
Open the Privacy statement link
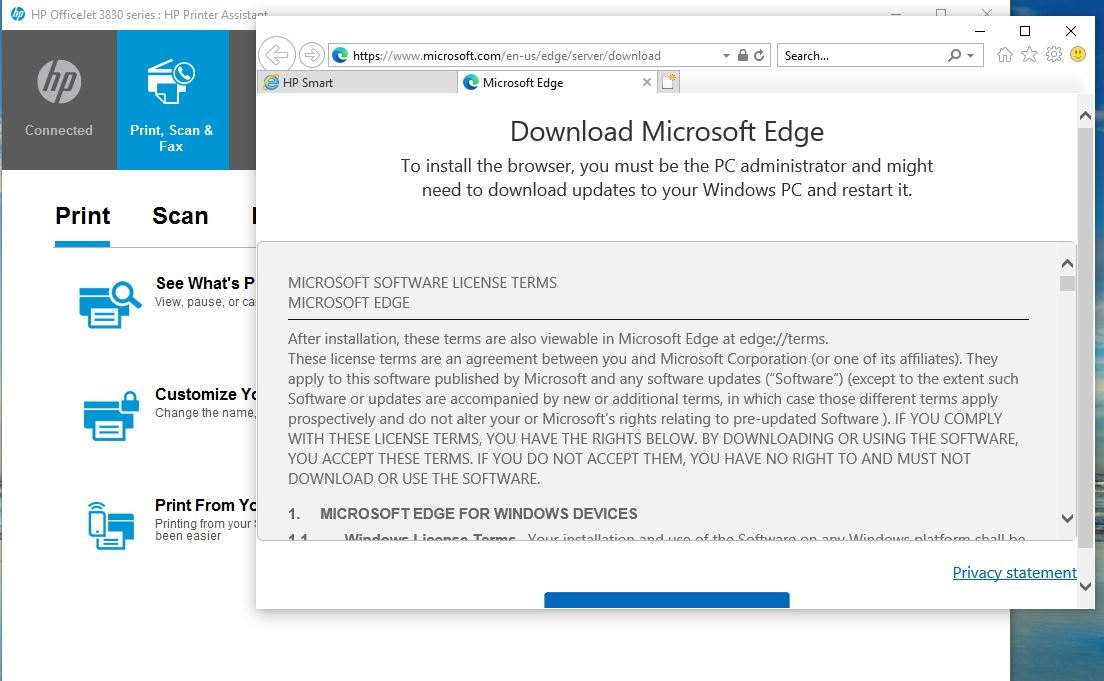(x=1014, y=573)
